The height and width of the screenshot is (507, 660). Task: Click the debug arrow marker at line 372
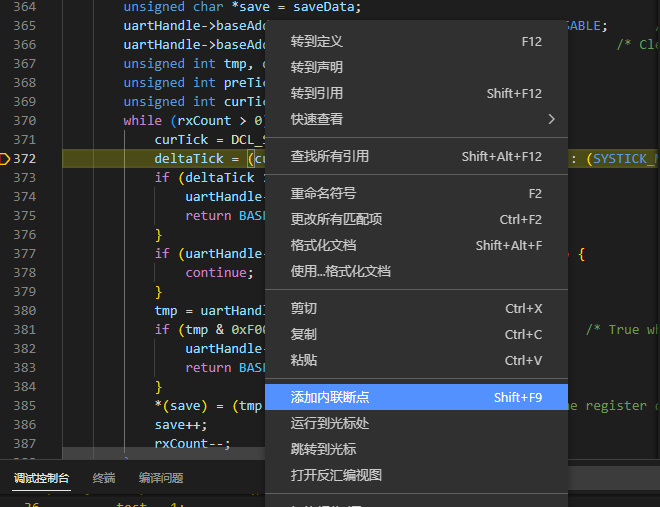[5, 159]
